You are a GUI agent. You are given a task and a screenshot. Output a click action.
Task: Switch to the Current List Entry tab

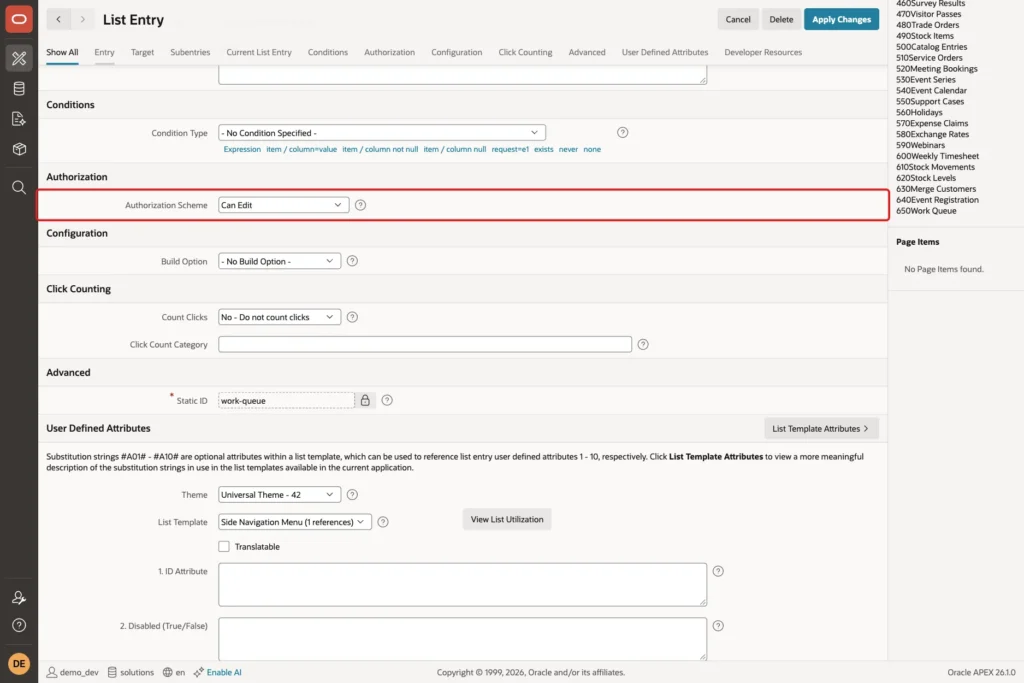click(x=259, y=52)
